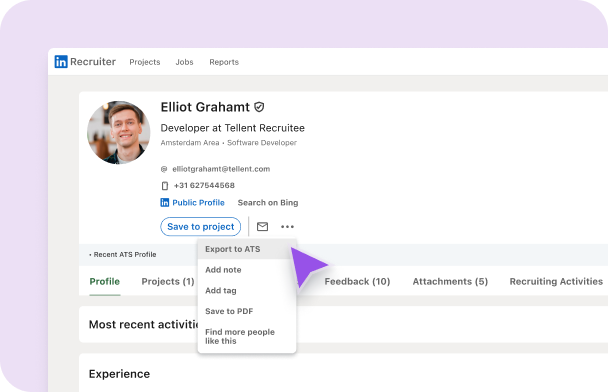Click the phone number +31 627544568

click(204, 185)
